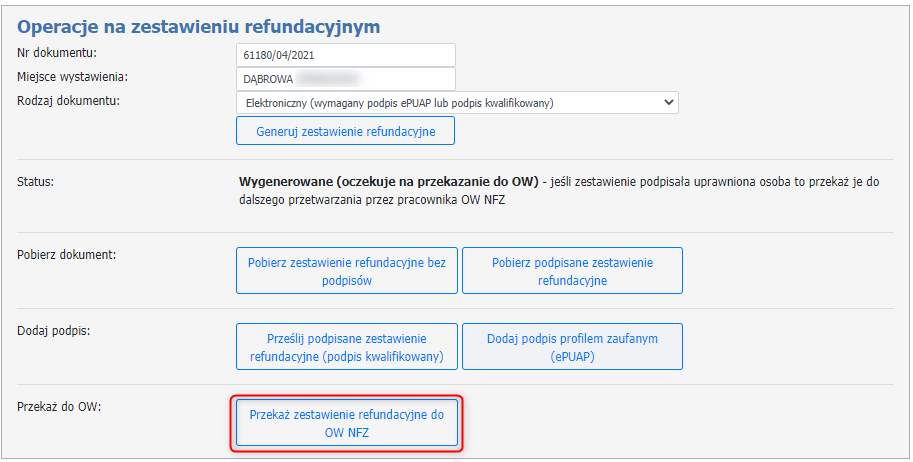Focus the Miejsce wystawienia text field
Screen dimensions: 913x462
[345, 79]
